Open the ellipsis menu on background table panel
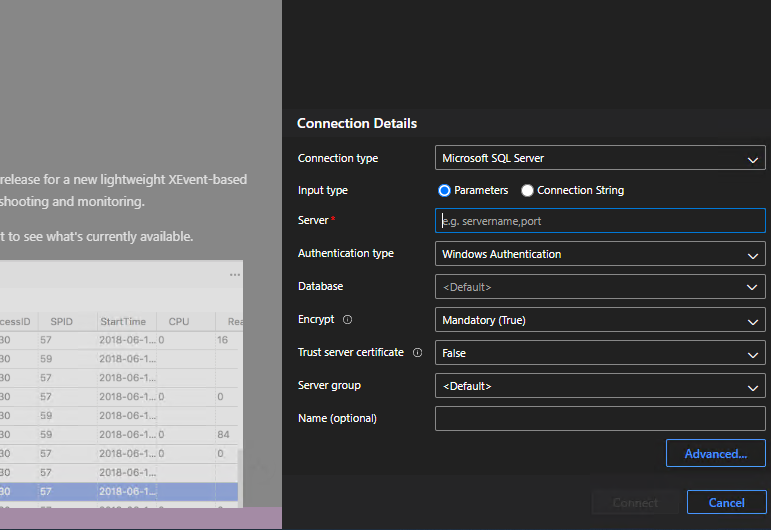 pyautogui.click(x=235, y=274)
